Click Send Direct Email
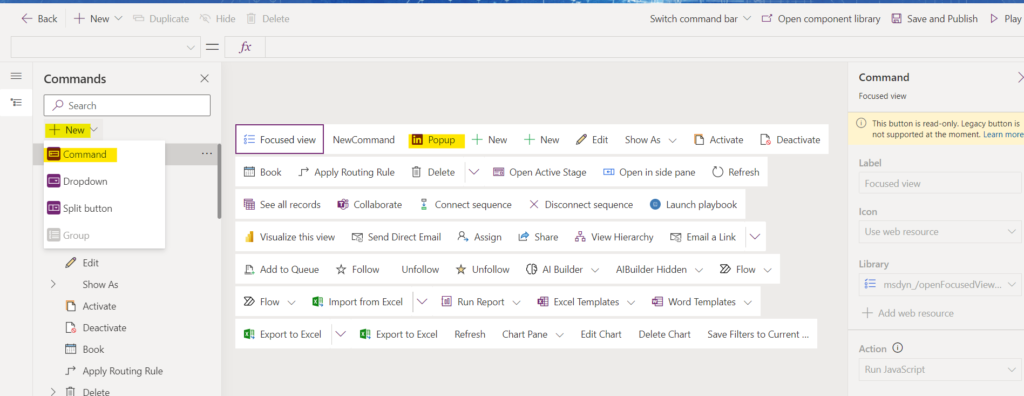Image resolution: width=1024 pixels, height=396 pixels. (x=396, y=237)
